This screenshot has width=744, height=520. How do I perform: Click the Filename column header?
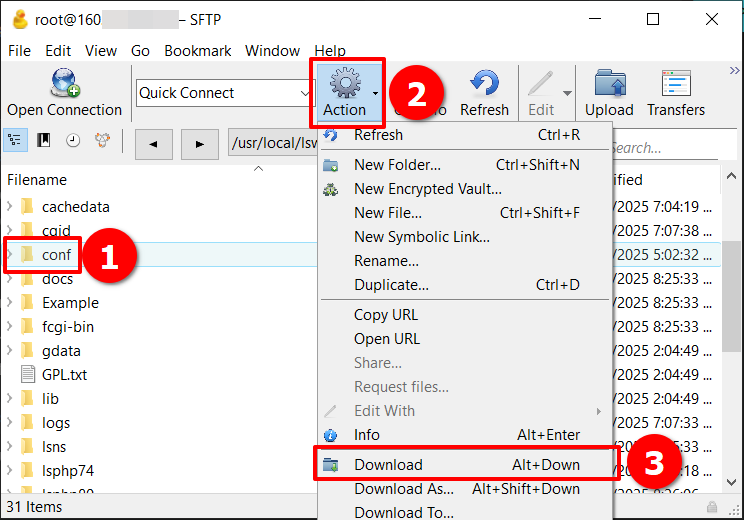37,180
